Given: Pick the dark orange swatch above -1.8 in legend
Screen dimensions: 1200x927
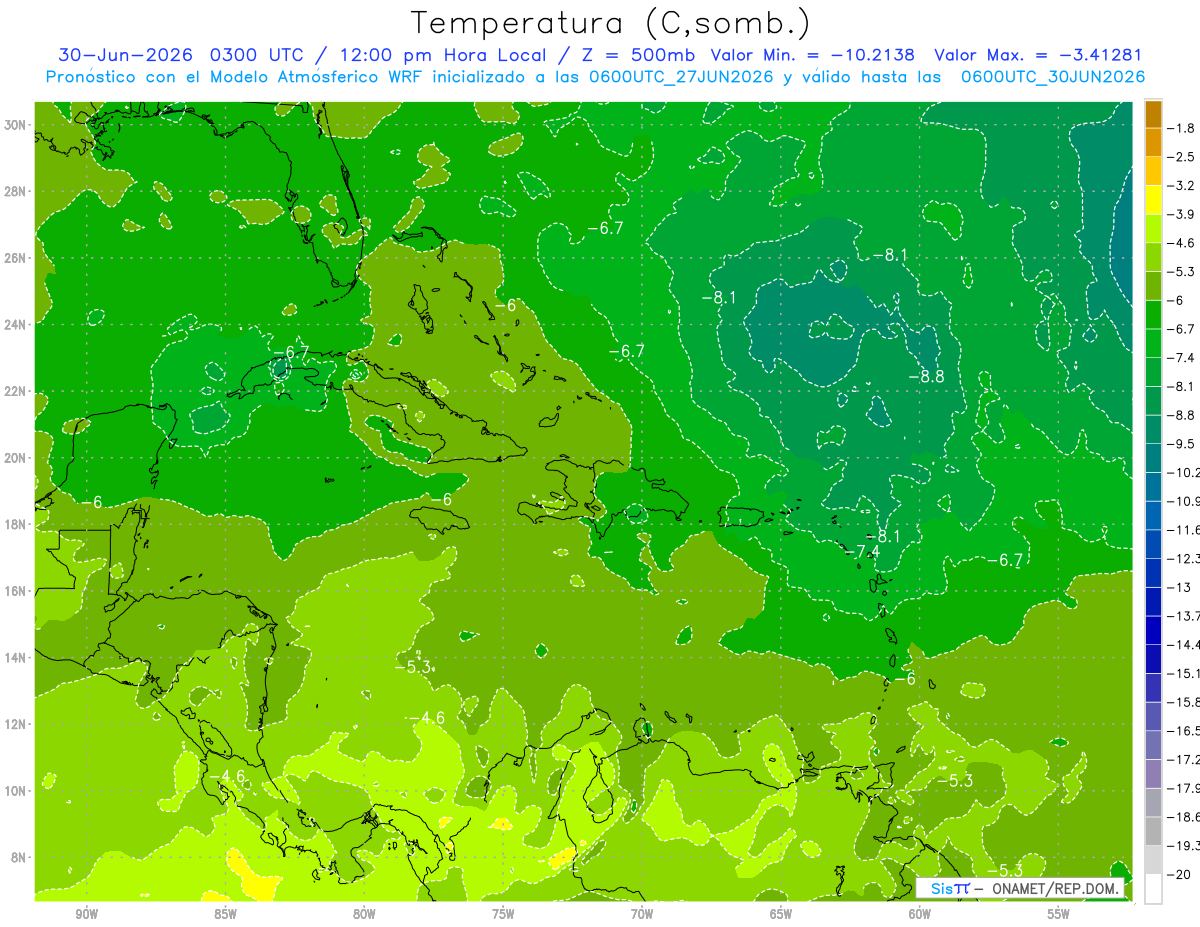Looking at the screenshot, I should click(1153, 114).
